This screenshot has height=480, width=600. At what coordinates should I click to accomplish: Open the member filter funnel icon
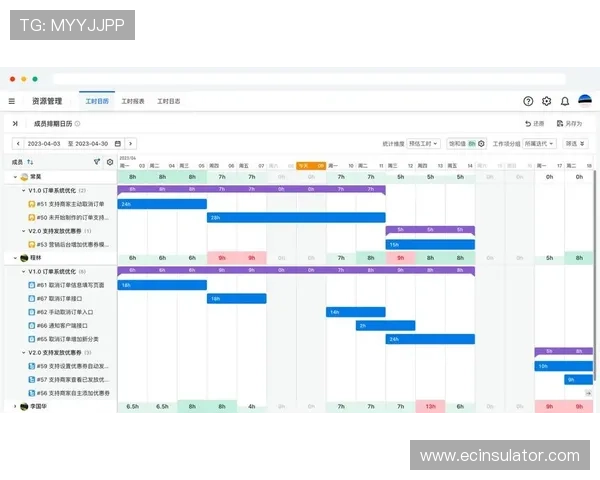point(97,162)
